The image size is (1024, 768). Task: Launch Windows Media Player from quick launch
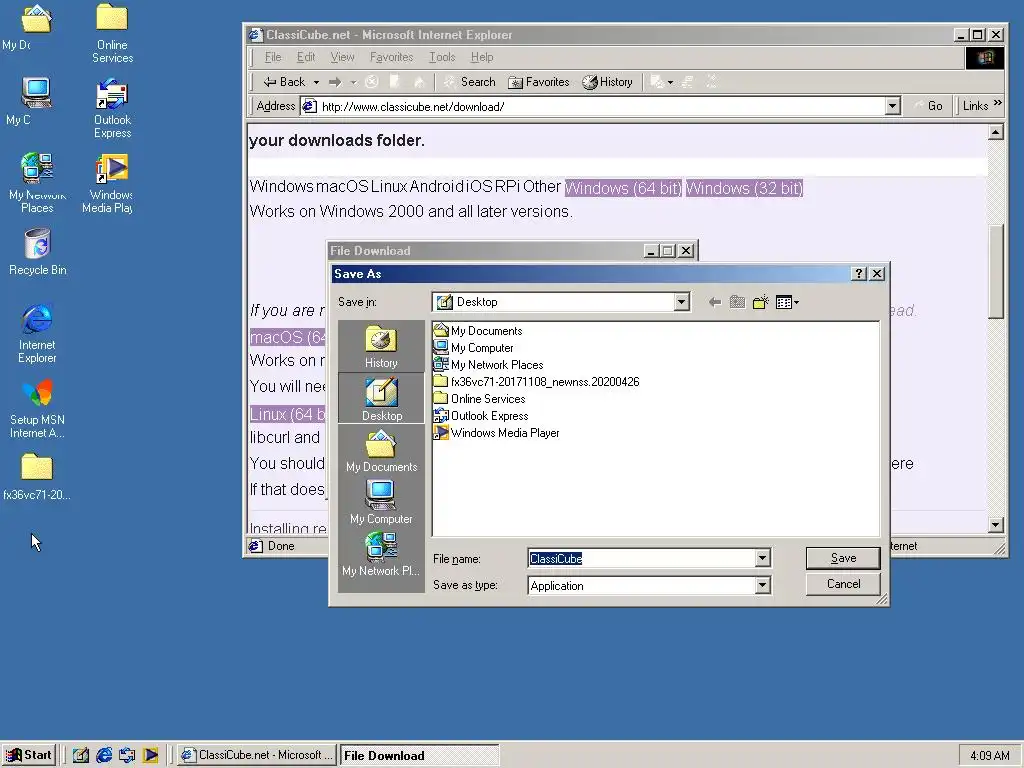click(150, 755)
